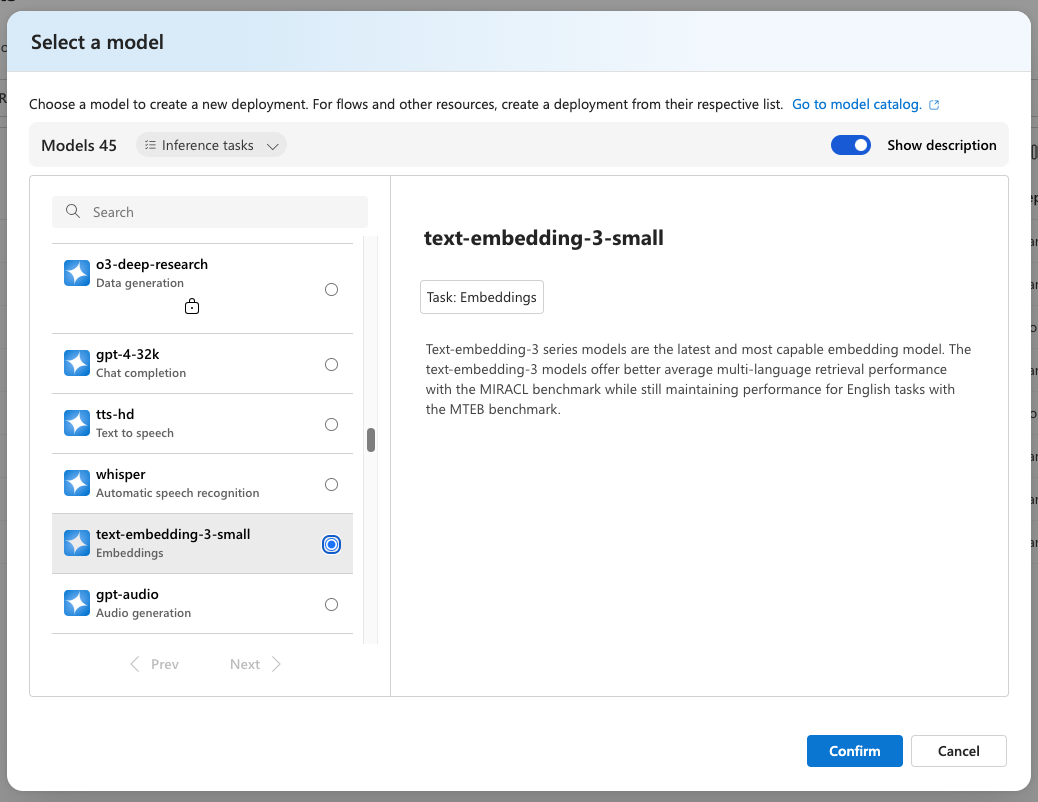The image size is (1038, 802).
Task: Click the 'Chat completion' task label
Action: pos(141,373)
